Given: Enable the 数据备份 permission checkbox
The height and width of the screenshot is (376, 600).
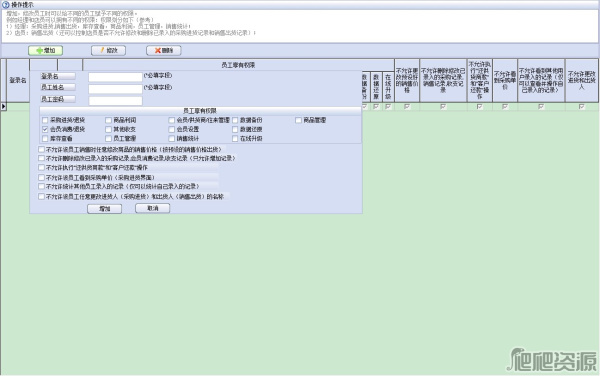Looking at the screenshot, I should click(x=235, y=120).
